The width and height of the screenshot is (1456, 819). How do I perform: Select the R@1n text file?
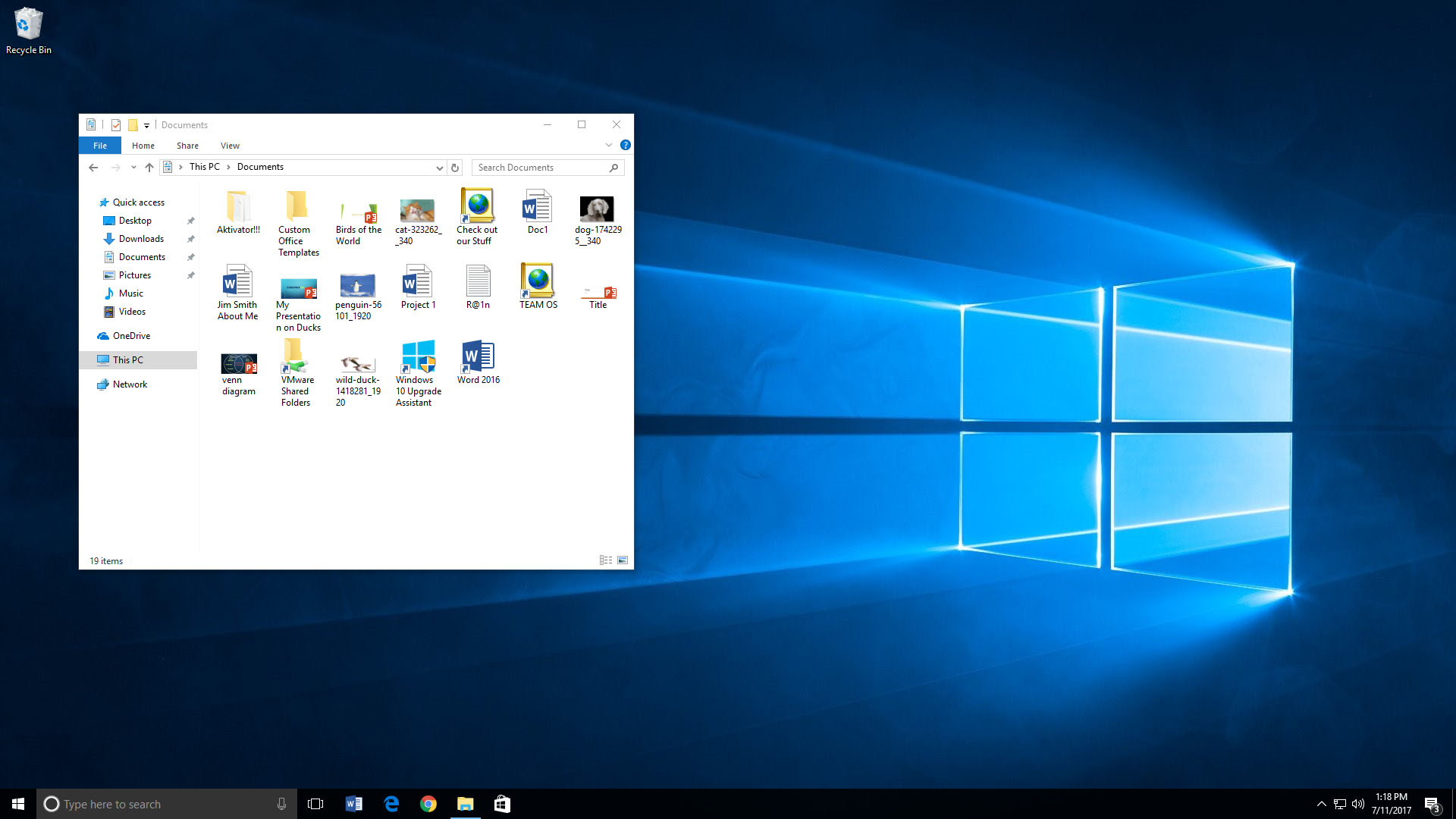[x=478, y=287]
